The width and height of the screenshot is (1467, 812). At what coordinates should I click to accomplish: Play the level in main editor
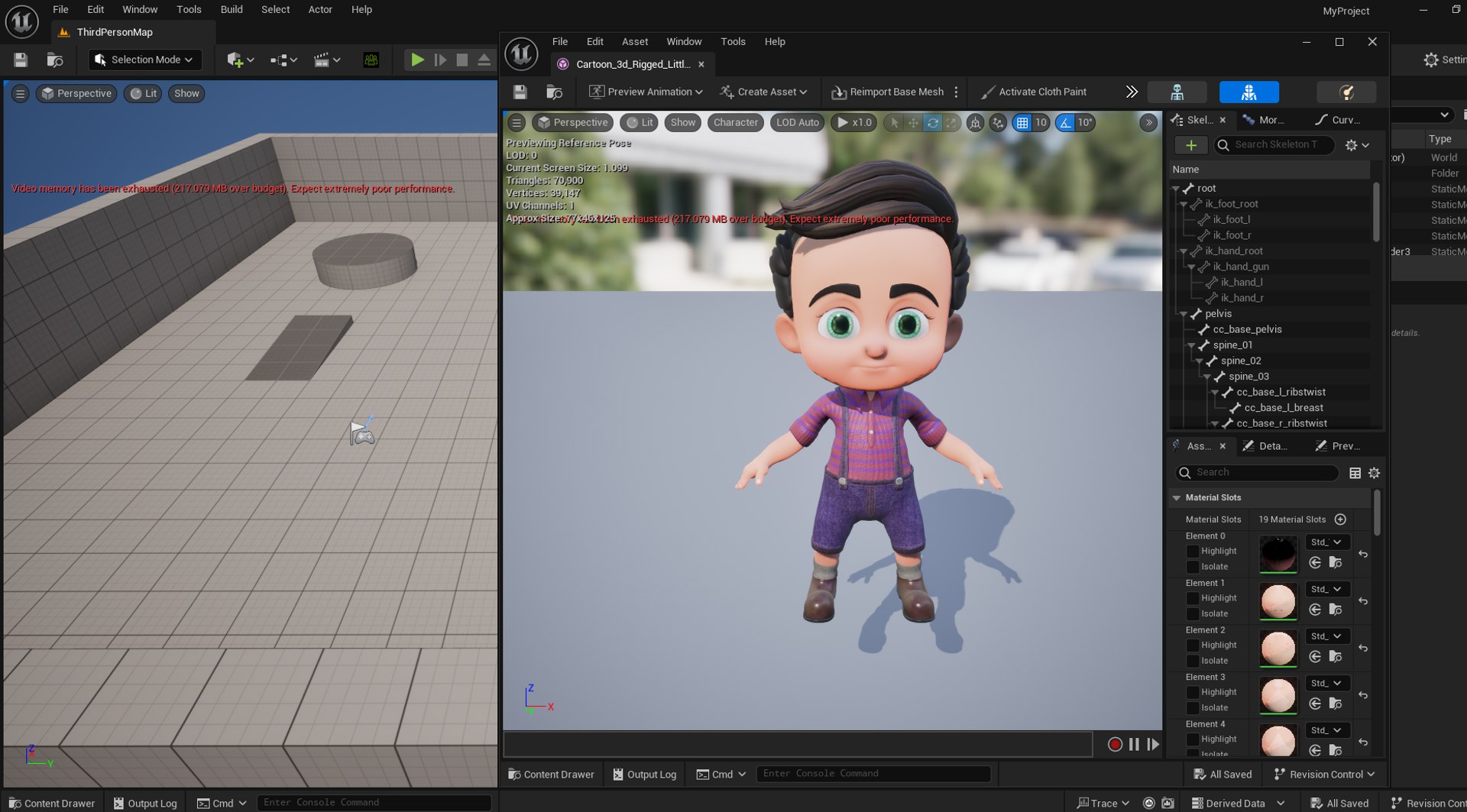click(417, 60)
